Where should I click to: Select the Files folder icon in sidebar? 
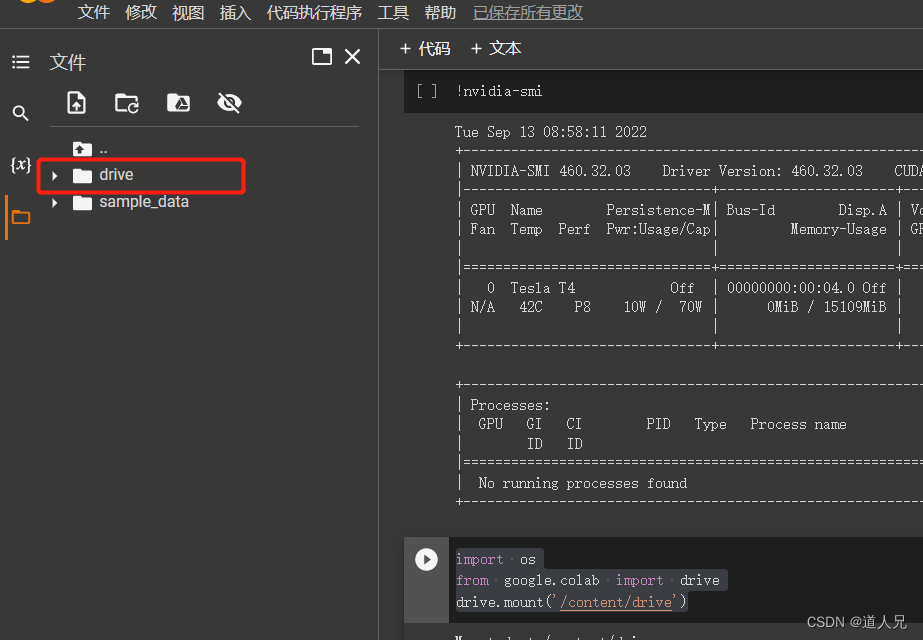[21, 217]
